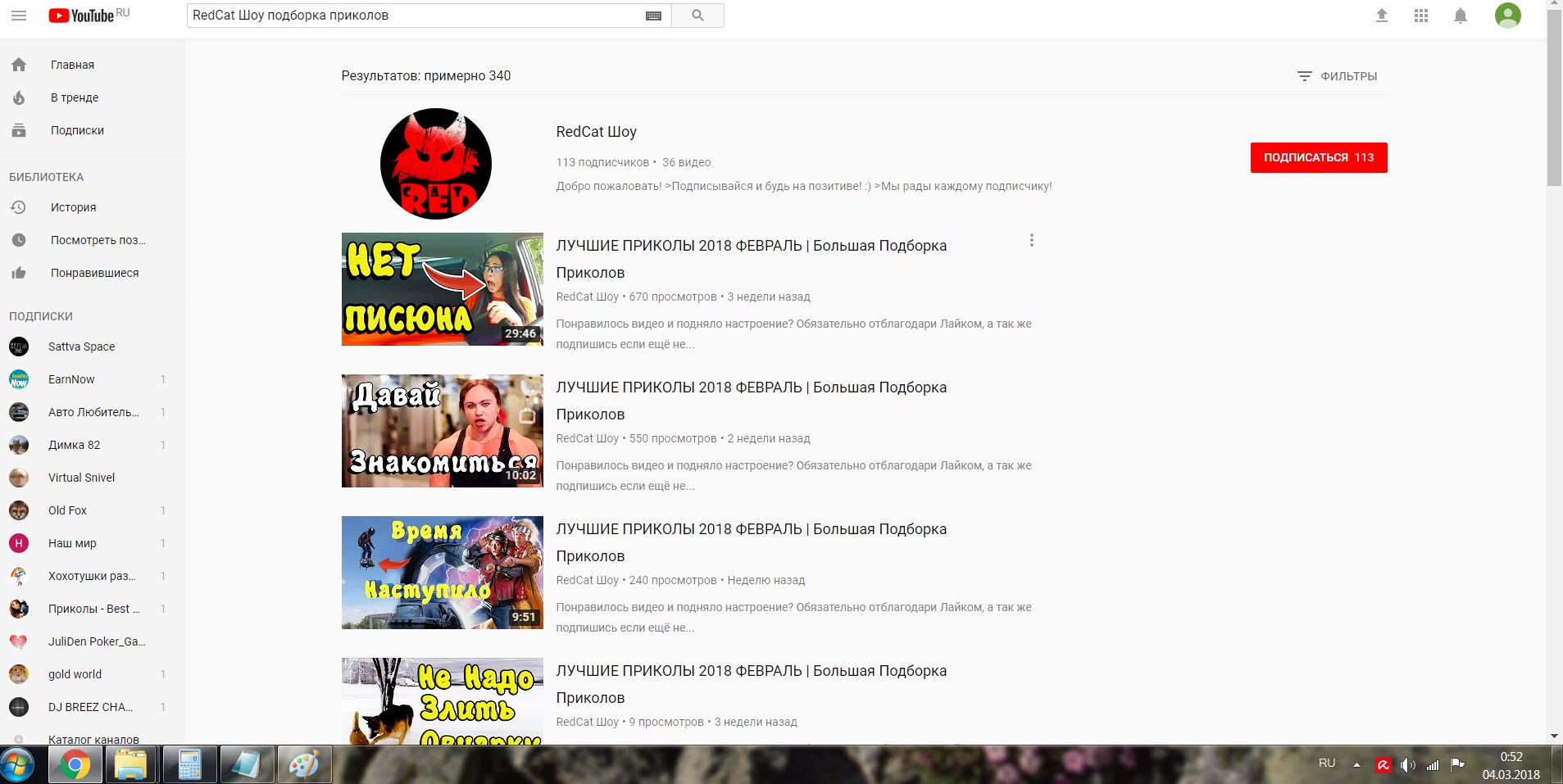This screenshot has width=1563, height=784.
Task: Play the video with 9:51 thumbnail
Action: (443, 573)
